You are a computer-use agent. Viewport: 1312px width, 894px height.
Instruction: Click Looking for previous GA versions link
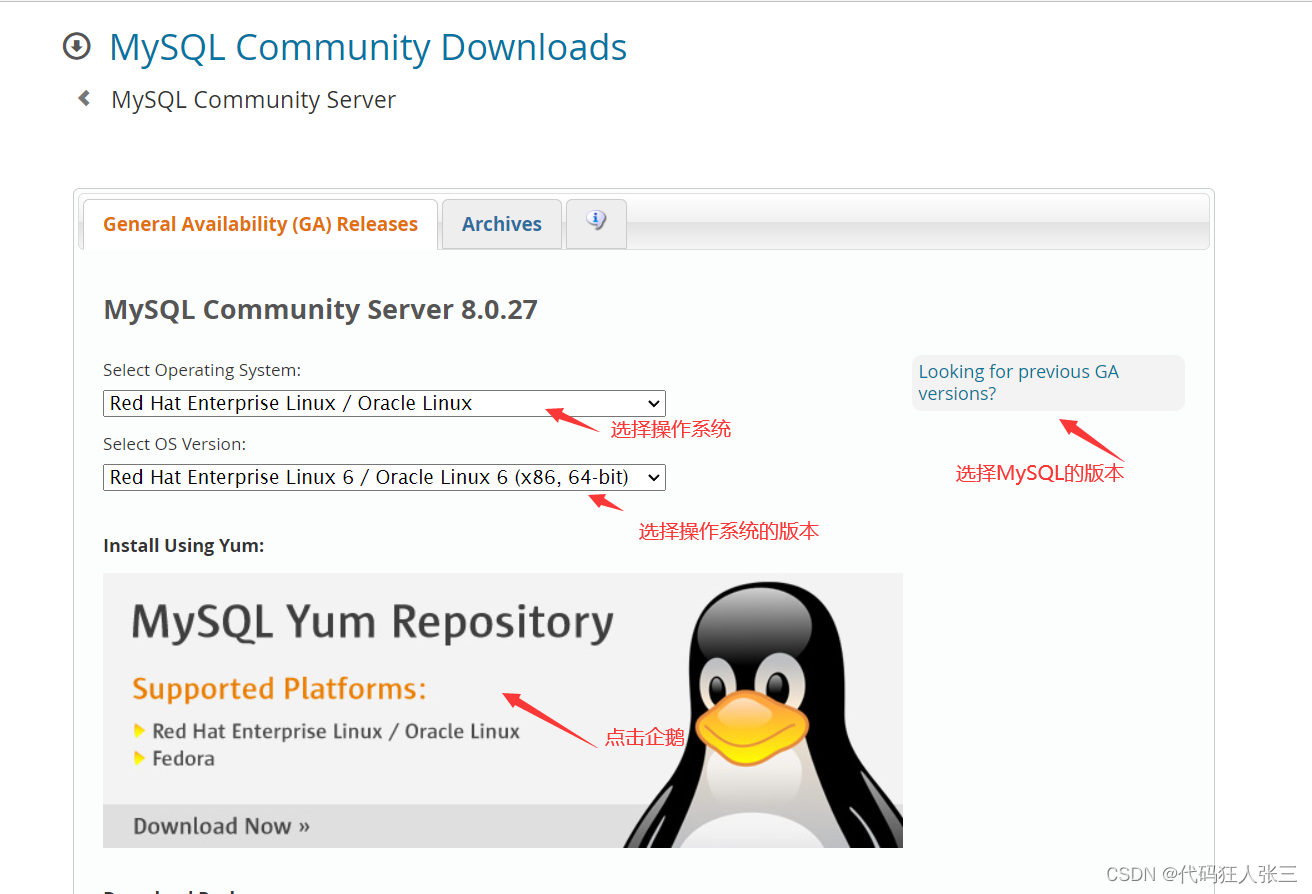point(1018,382)
